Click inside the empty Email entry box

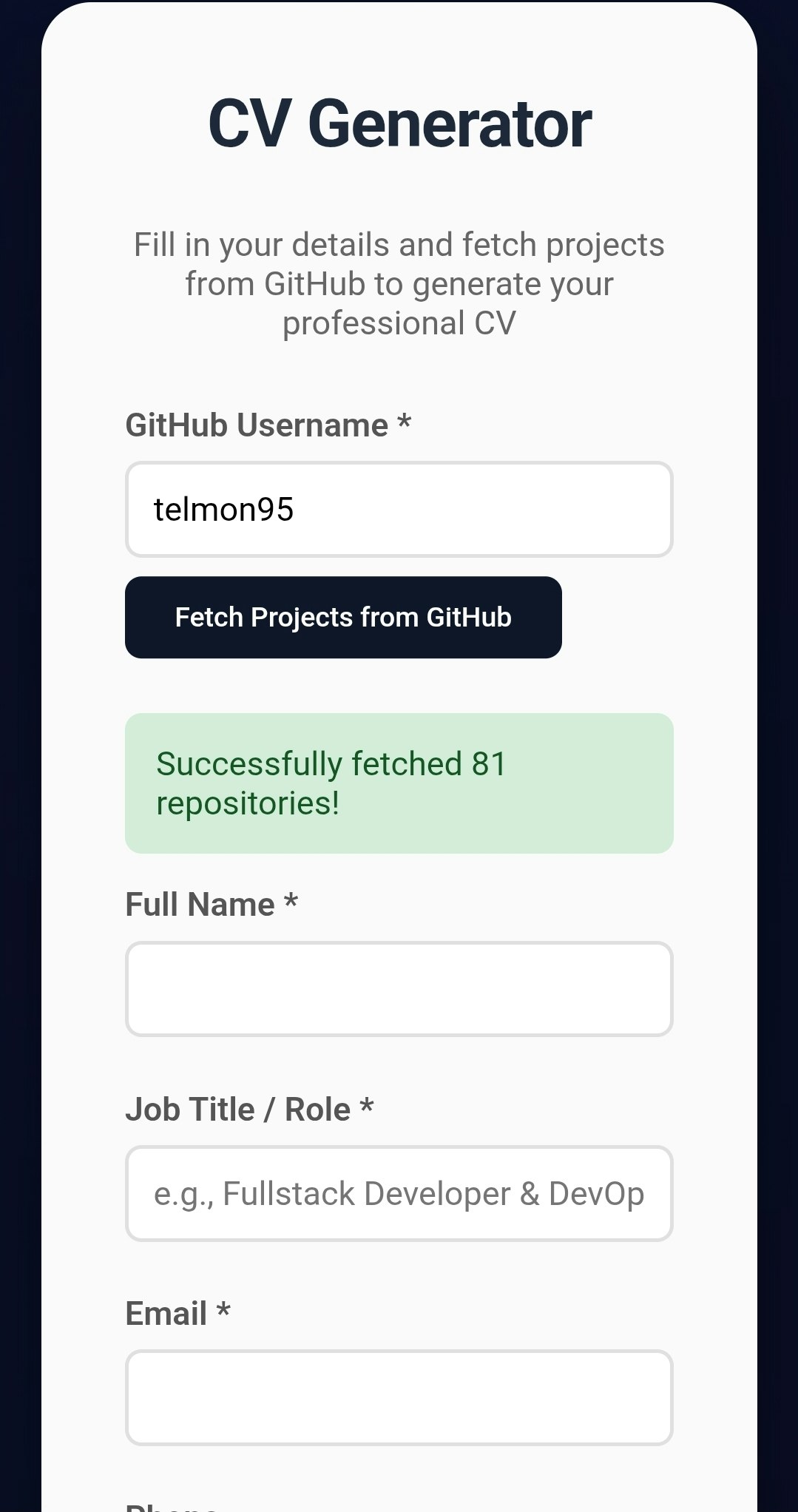[x=399, y=1397]
